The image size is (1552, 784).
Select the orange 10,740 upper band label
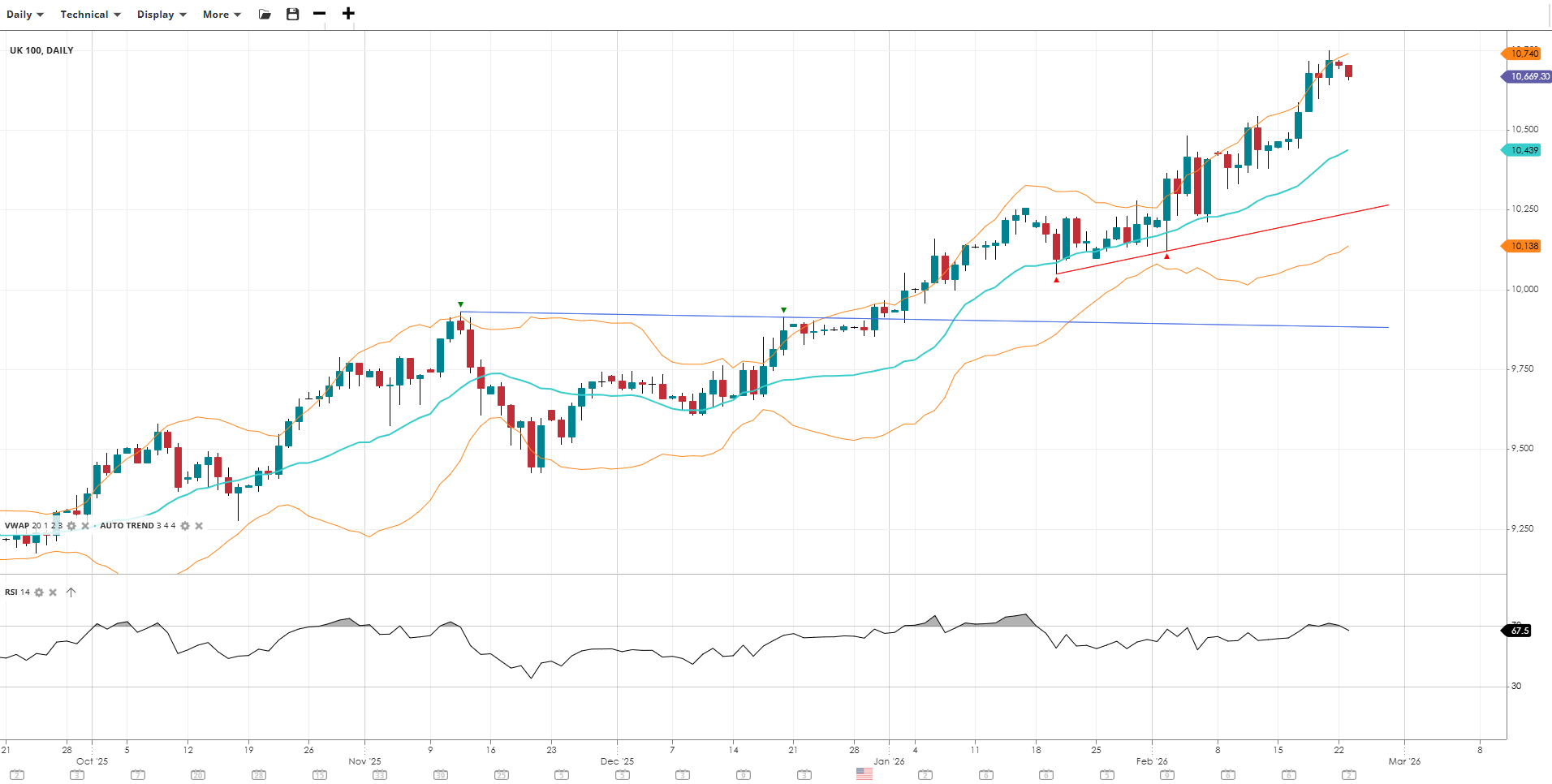pos(1524,54)
